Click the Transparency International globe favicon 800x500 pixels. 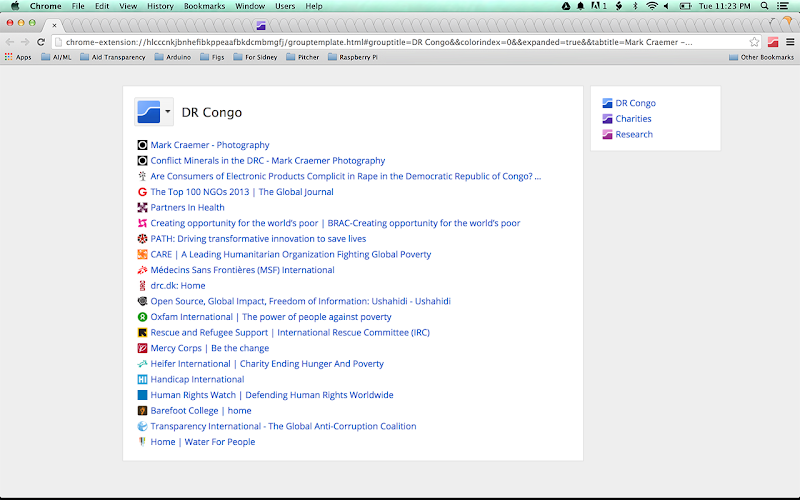click(142, 427)
